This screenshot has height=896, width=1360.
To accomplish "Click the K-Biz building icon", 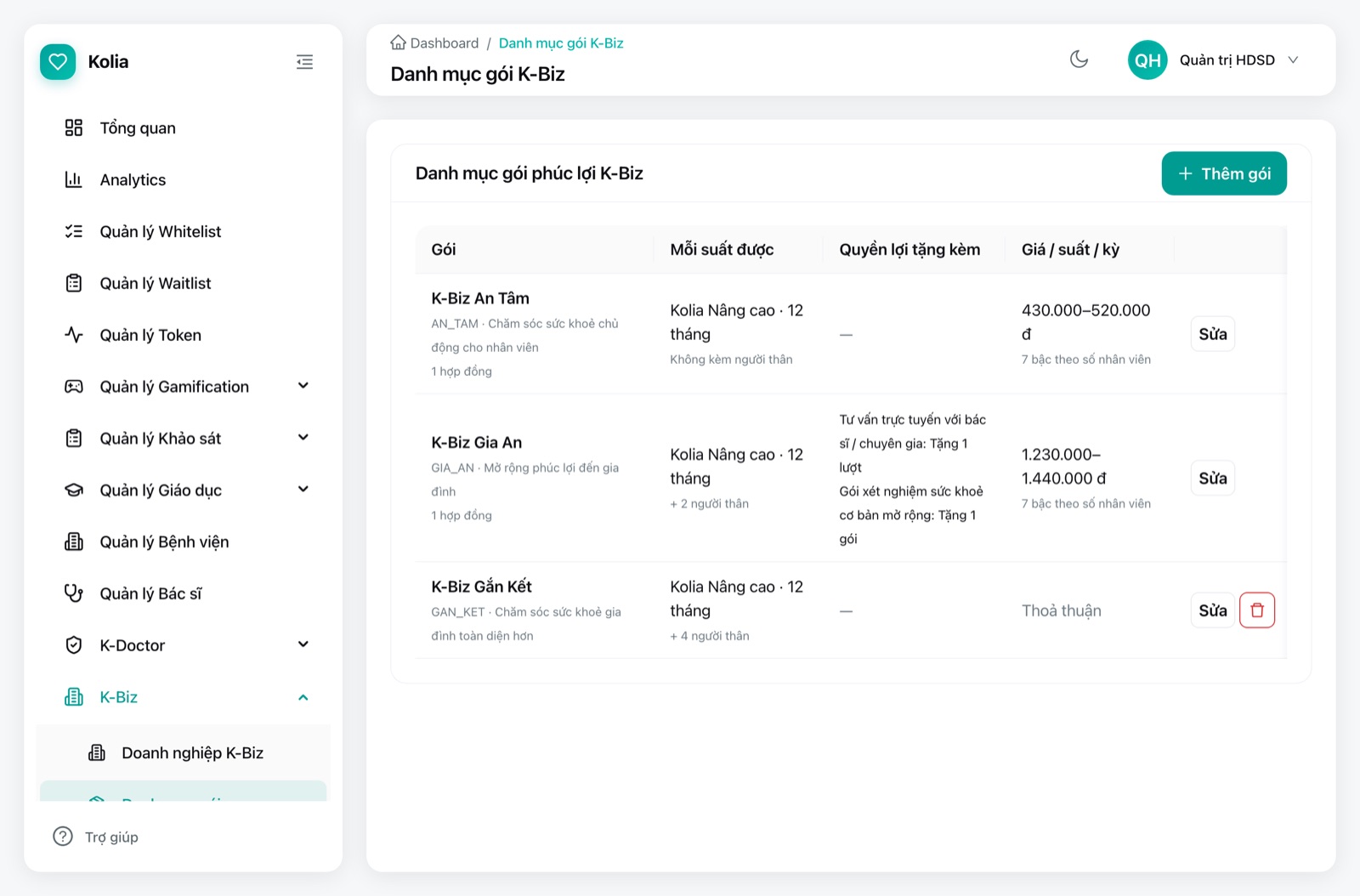I will (74, 697).
